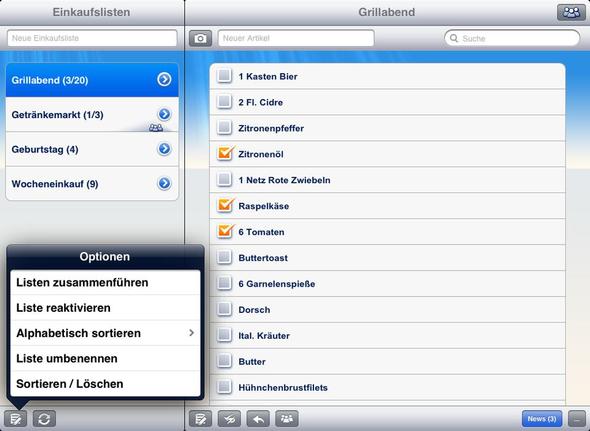
Task: Open Getränkemarkt list detail arrow
Action: tap(164, 114)
